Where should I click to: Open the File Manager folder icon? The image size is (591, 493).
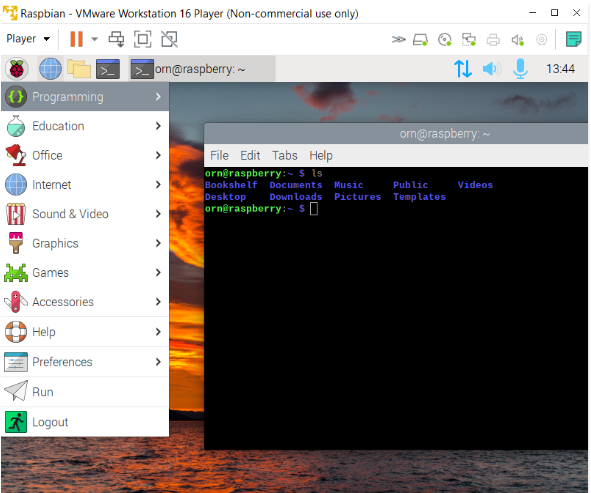click(x=79, y=69)
